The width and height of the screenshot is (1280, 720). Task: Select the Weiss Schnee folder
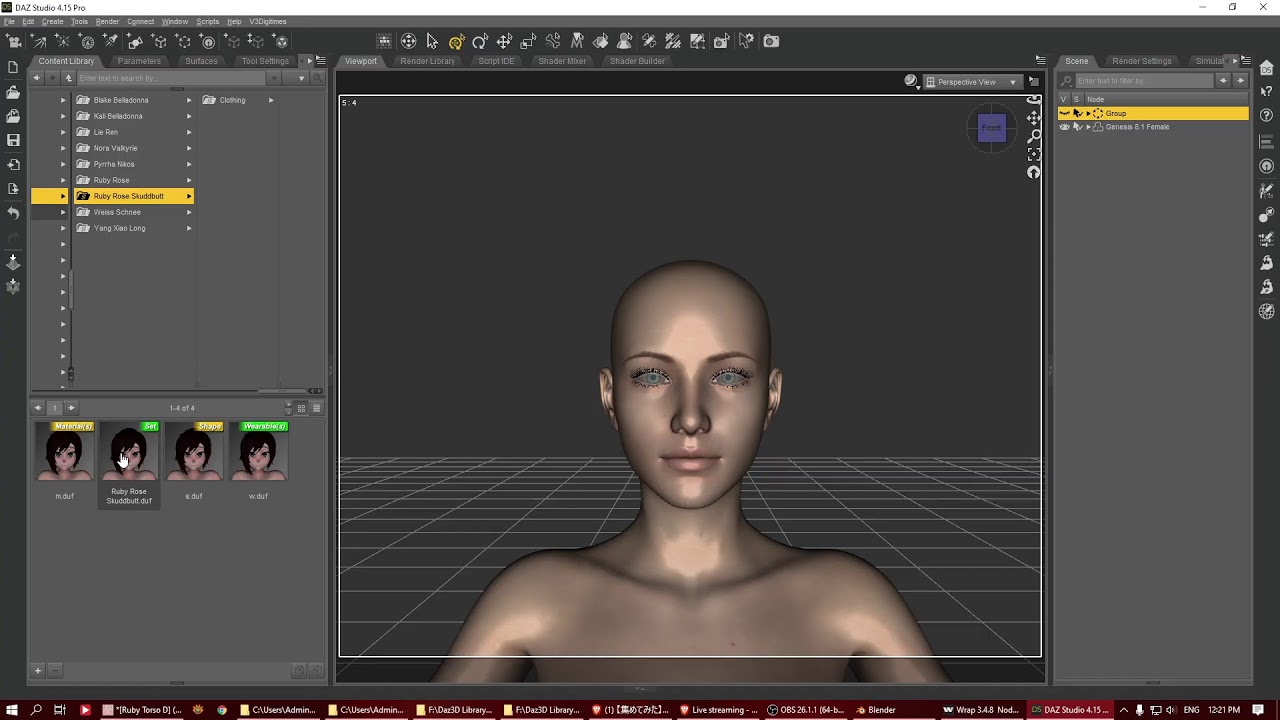point(117,212)
